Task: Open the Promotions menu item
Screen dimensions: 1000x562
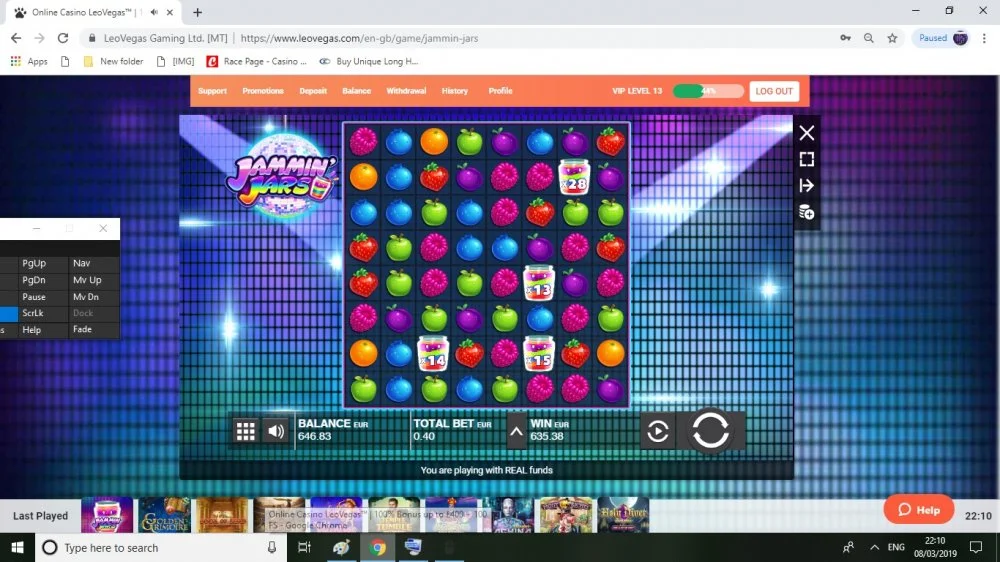Action: [263, 91]
